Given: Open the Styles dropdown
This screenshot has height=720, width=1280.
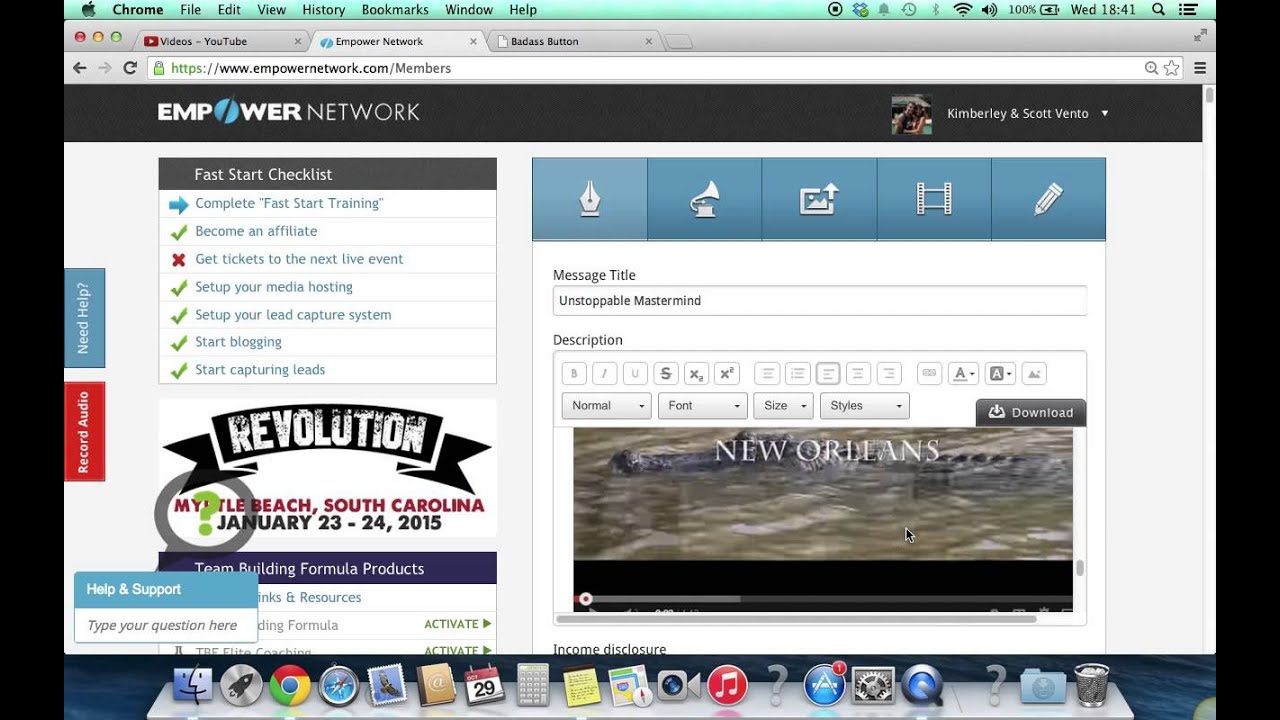Looking at the screenshot, I should [x=864, y=406].
